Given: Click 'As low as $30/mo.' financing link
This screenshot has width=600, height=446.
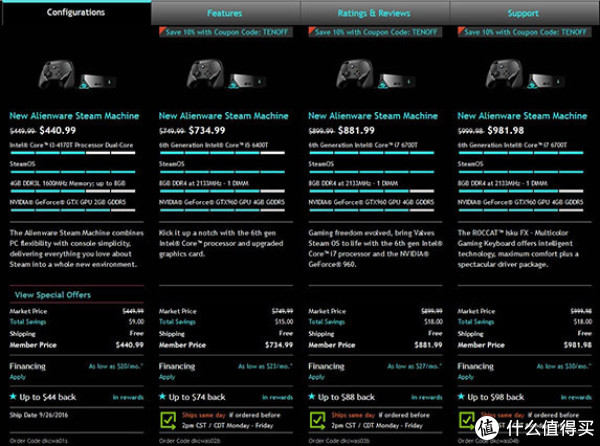Looking at the screenshot, I should [x=564, y=366].
